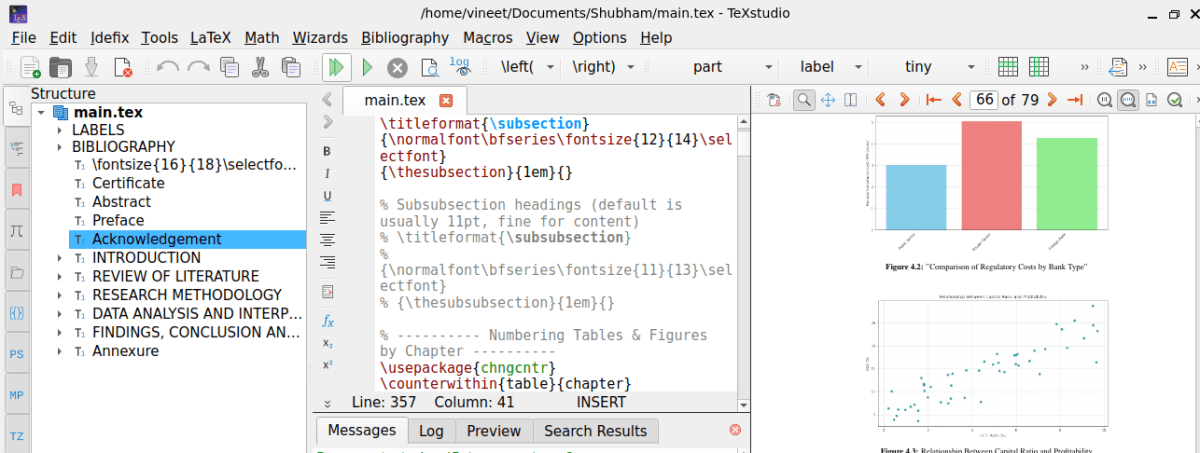Insert a subscript using the x₂ icon
1200x453 pixels.
point(327,343)
